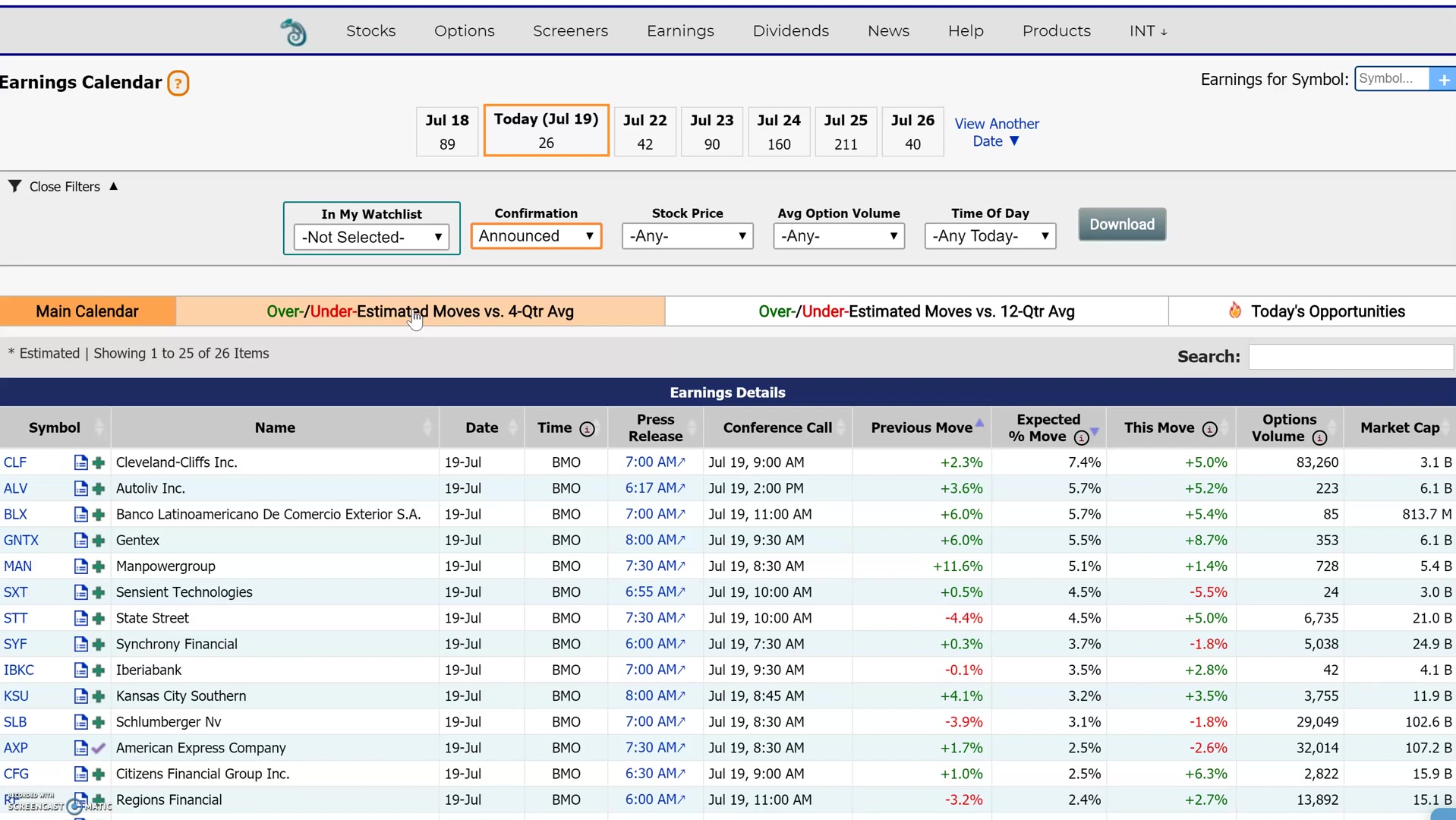
Task: Open the Dividends menu
Action: (790, 31)
